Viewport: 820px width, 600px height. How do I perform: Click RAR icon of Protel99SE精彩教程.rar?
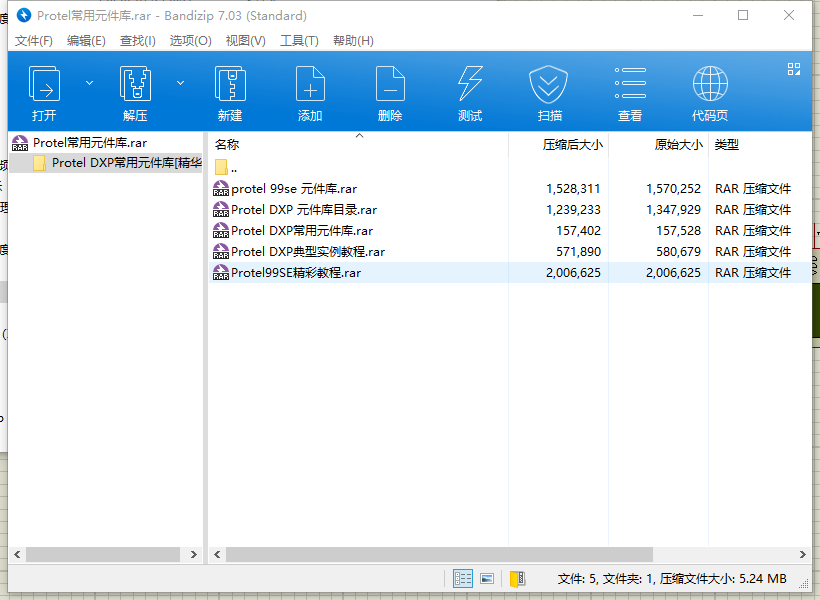(x=221, y=272)
